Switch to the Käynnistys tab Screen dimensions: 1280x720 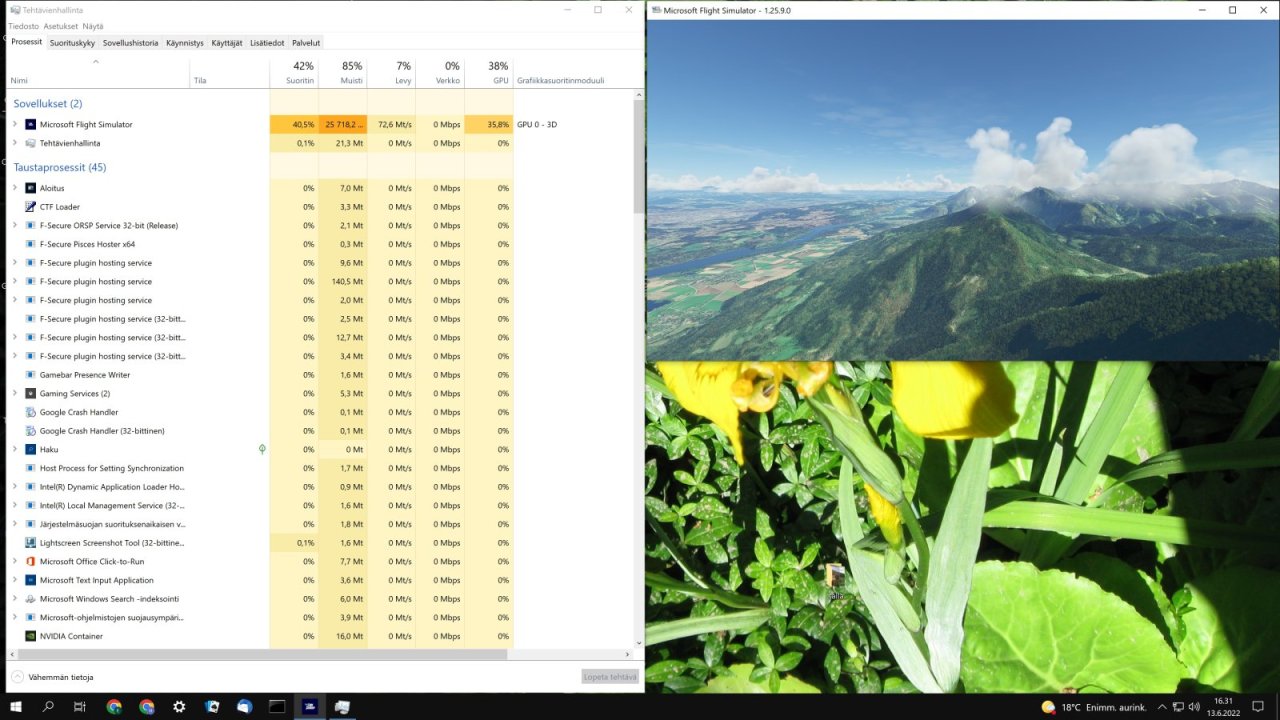[x=185, y=43]
